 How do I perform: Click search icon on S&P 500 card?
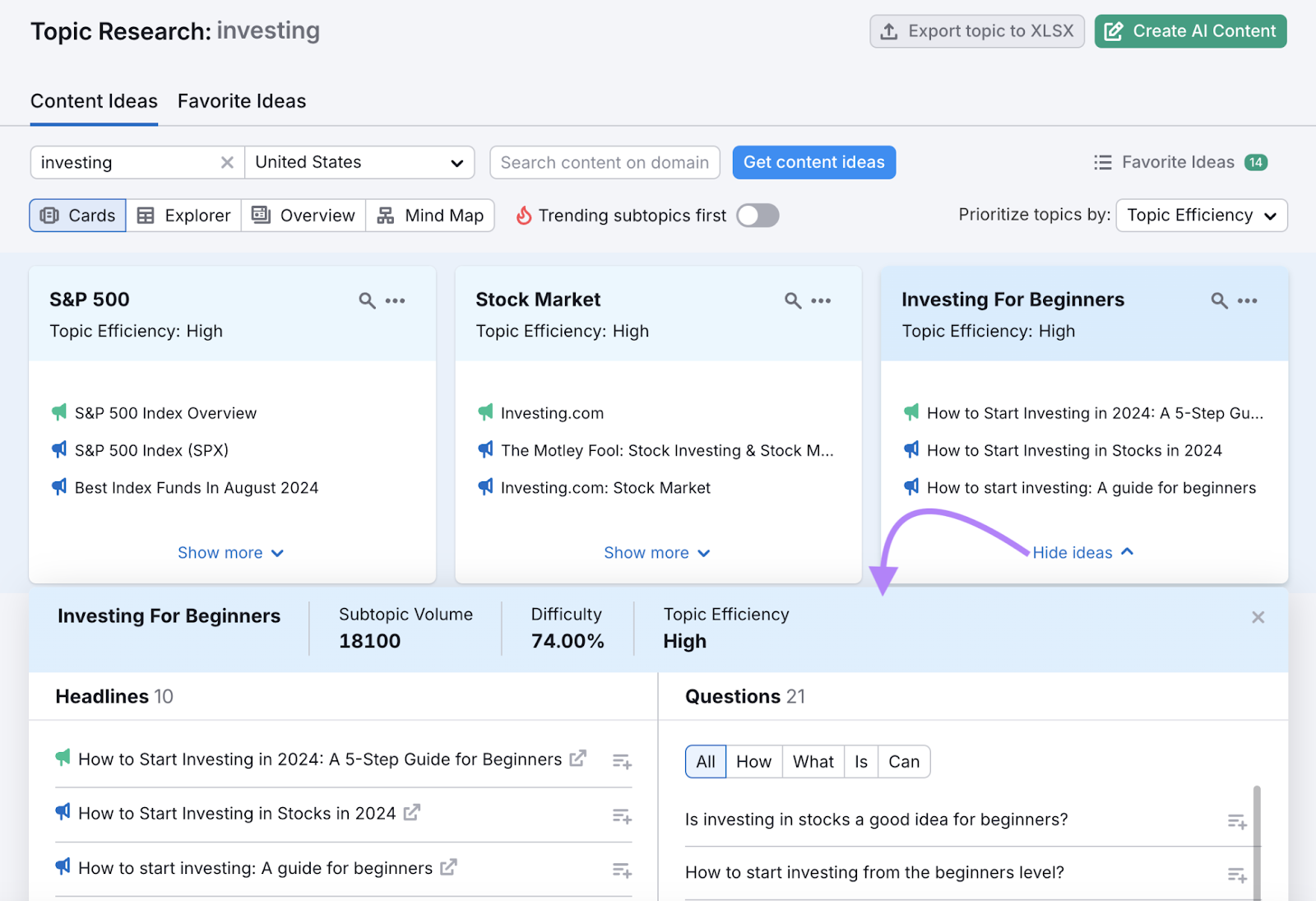(x=367, y=301)
